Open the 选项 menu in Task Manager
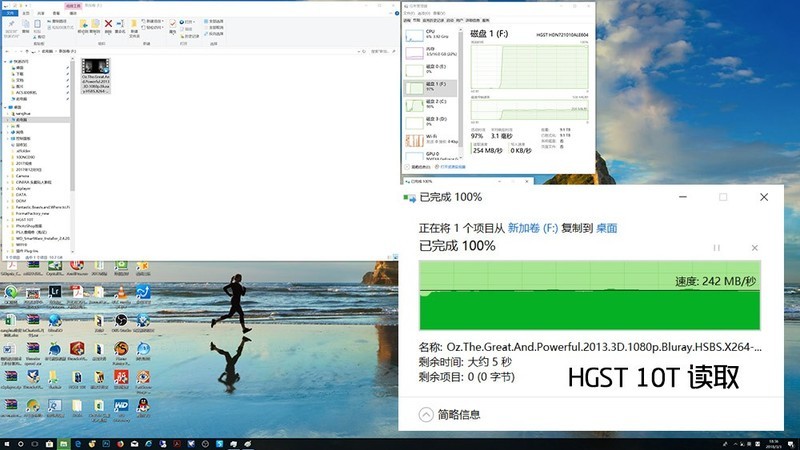 (424, 13)
